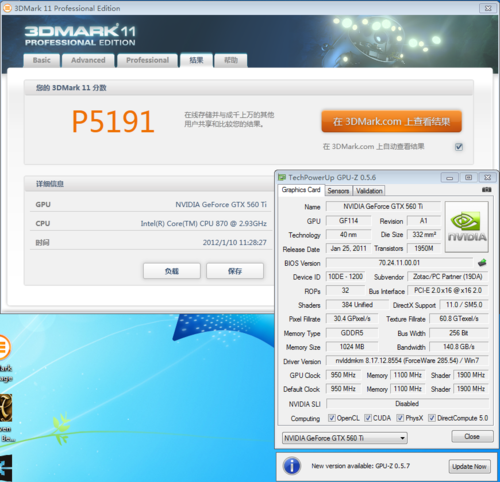Click the orange view results on 3DMark.com button
The width and height of the screenshot is (500, 482).
391,122
